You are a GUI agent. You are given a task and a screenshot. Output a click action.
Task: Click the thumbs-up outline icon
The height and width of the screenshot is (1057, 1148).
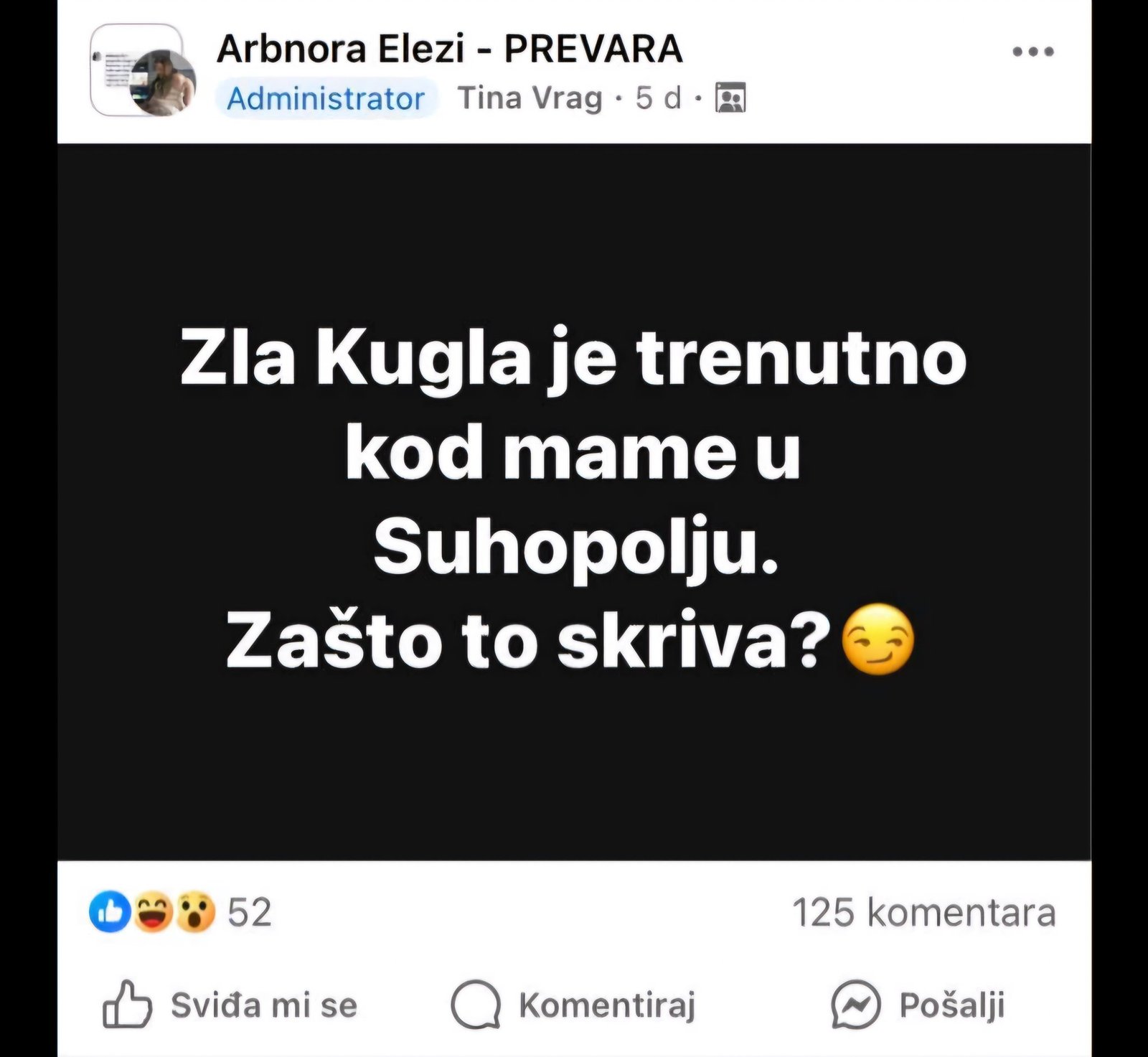(127, 1004)
